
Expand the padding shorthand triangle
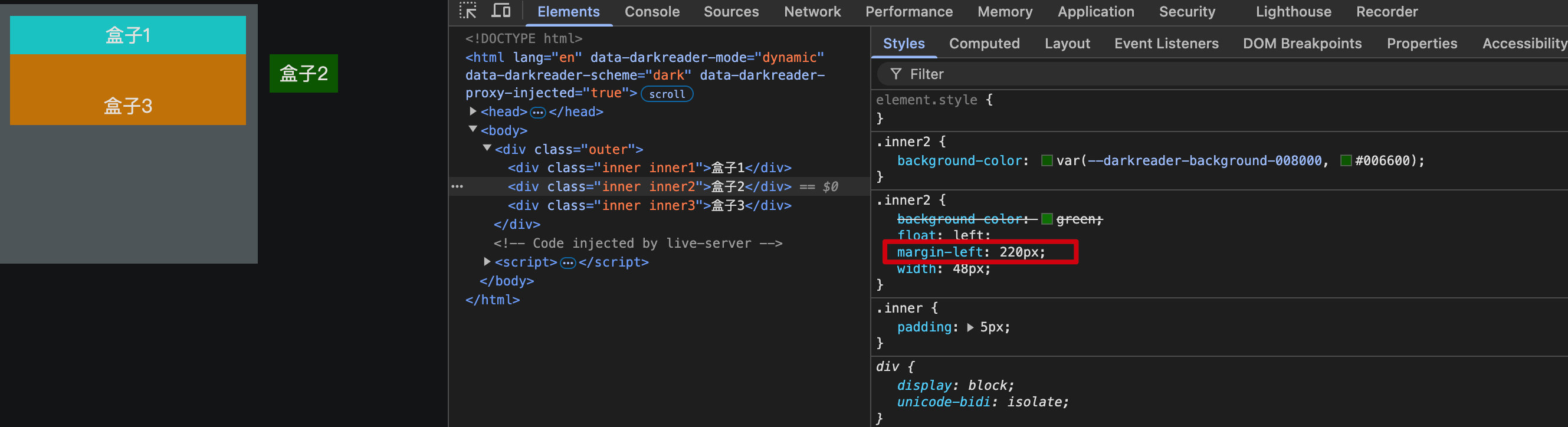[x=970, y=327]
